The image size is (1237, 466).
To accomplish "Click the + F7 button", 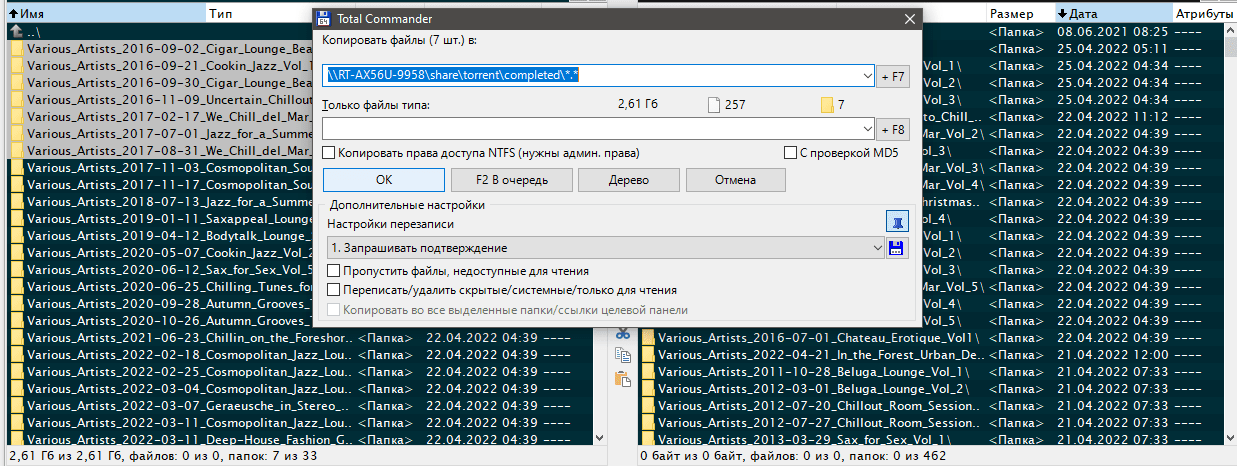I will [894, 76].
